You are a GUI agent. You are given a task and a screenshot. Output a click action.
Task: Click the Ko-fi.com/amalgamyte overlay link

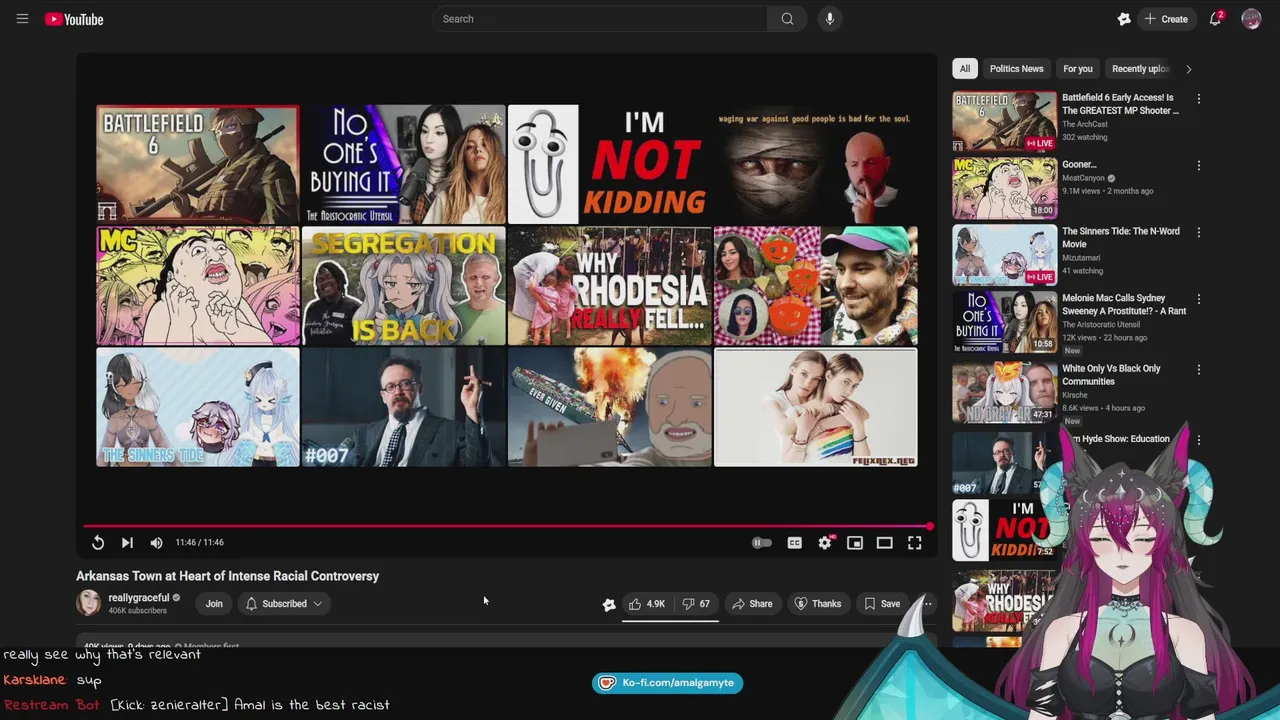[667, 683]
